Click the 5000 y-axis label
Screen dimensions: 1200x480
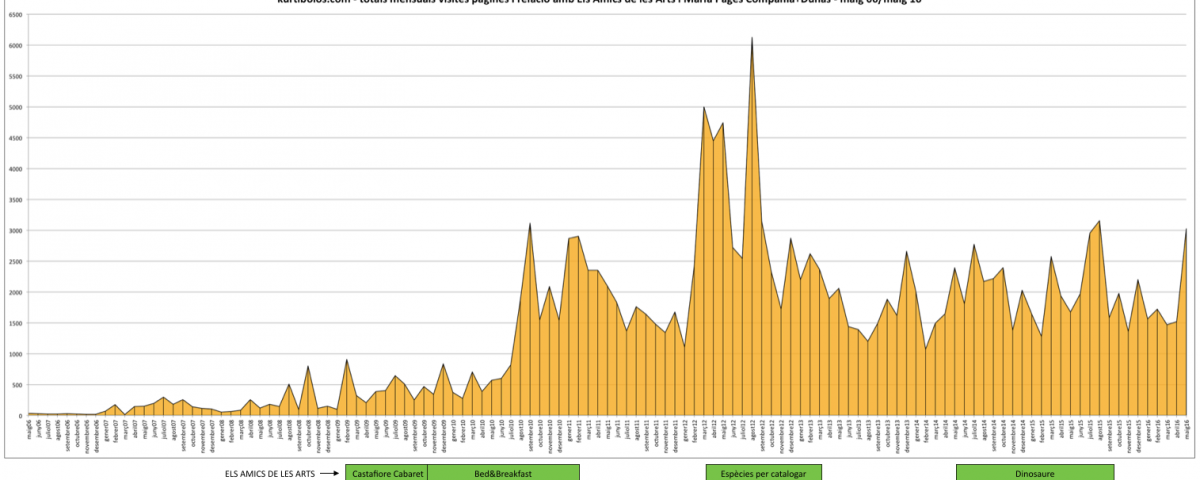point(13,107)
